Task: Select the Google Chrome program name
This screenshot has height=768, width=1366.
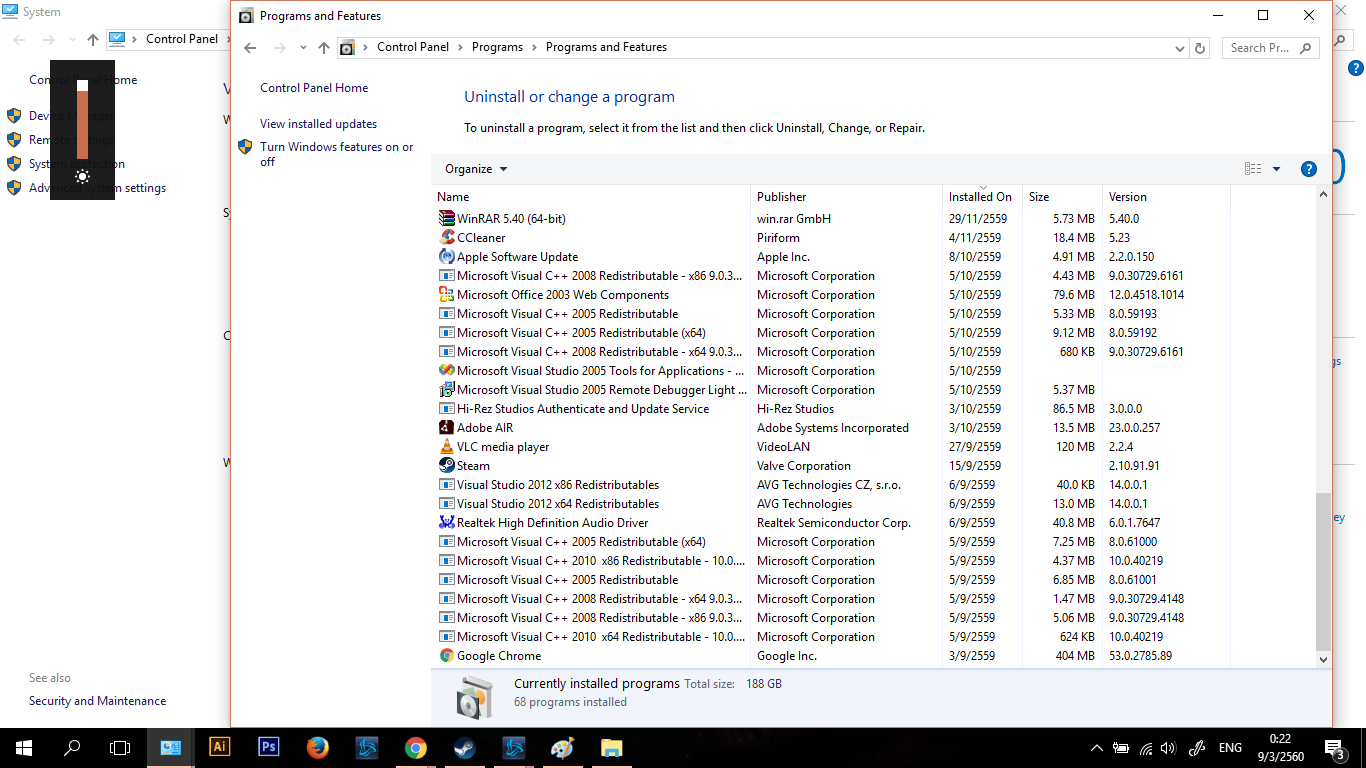Action: coord(499,656)
